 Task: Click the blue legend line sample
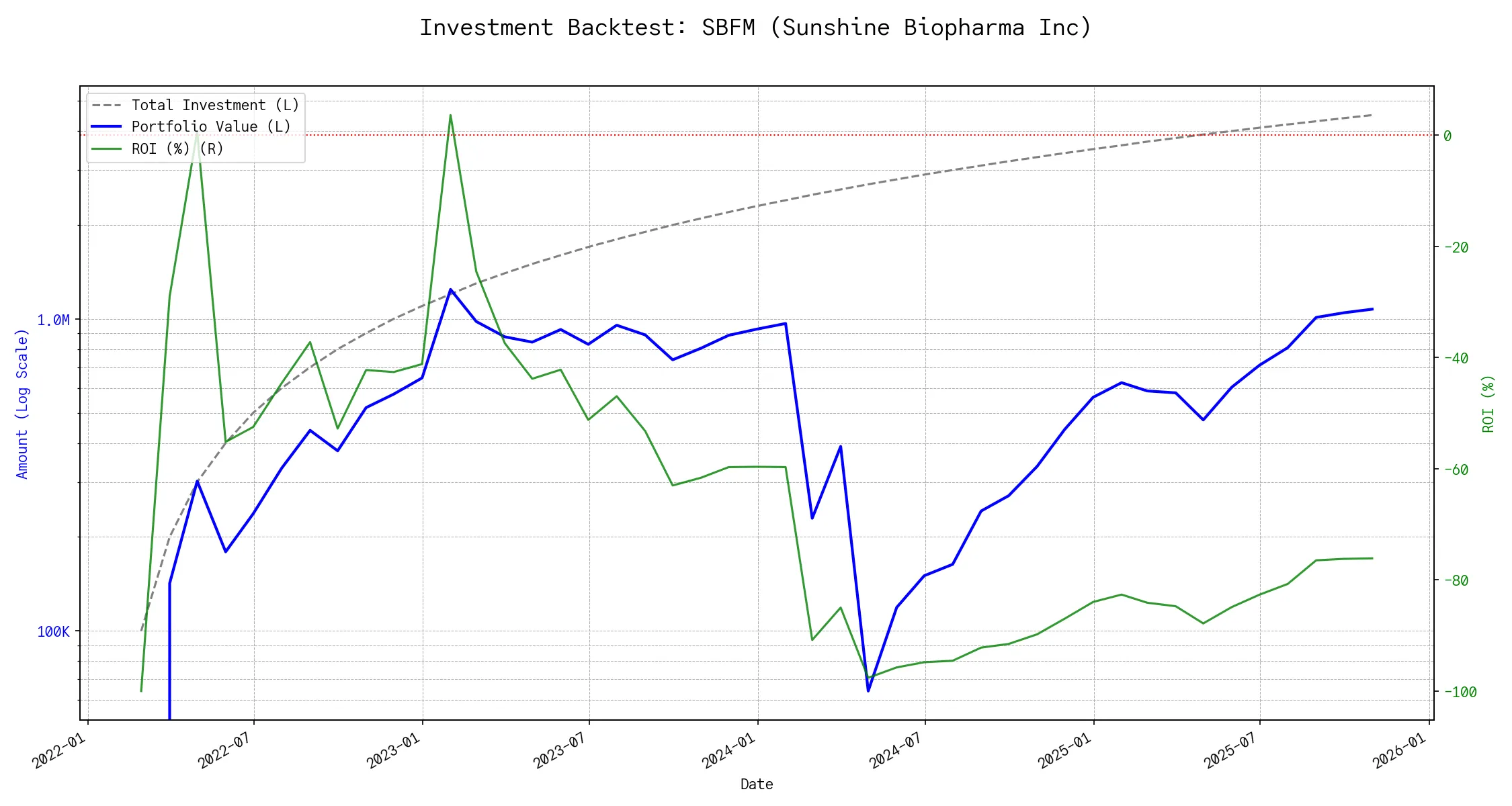(106, 127)
